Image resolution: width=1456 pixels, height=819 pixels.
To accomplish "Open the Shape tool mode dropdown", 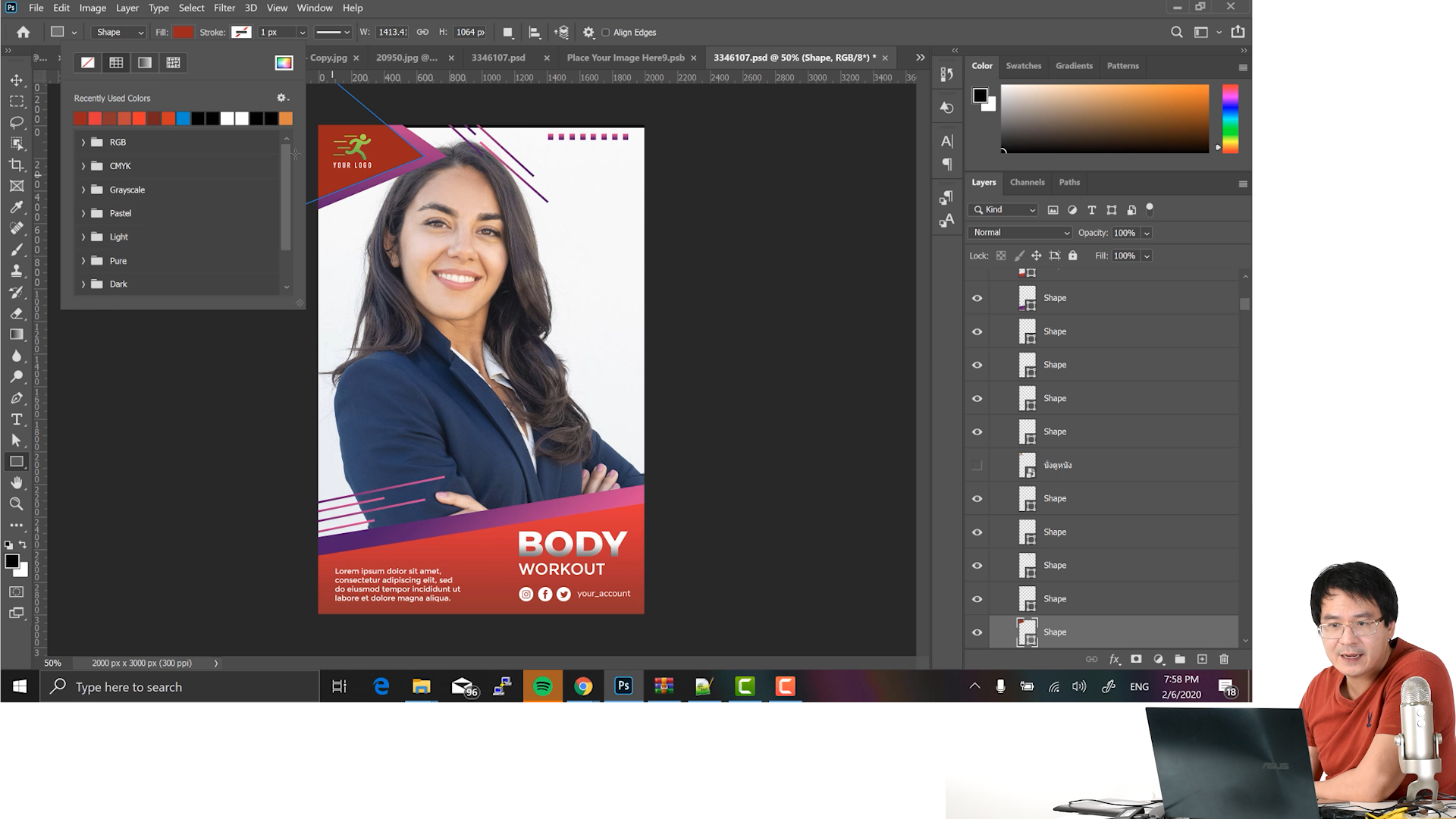I will [x=118, y=33].
